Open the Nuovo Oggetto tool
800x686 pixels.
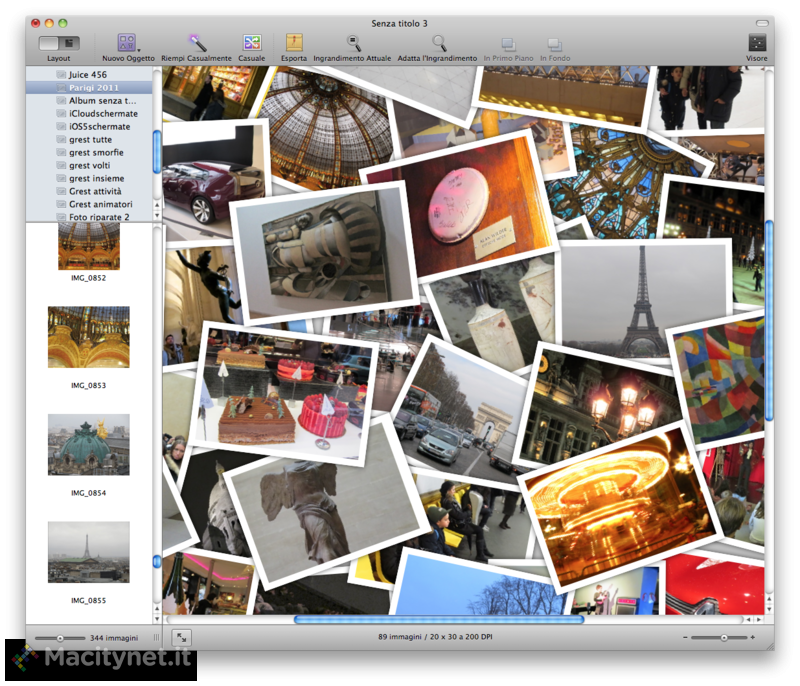coord(126,43)
